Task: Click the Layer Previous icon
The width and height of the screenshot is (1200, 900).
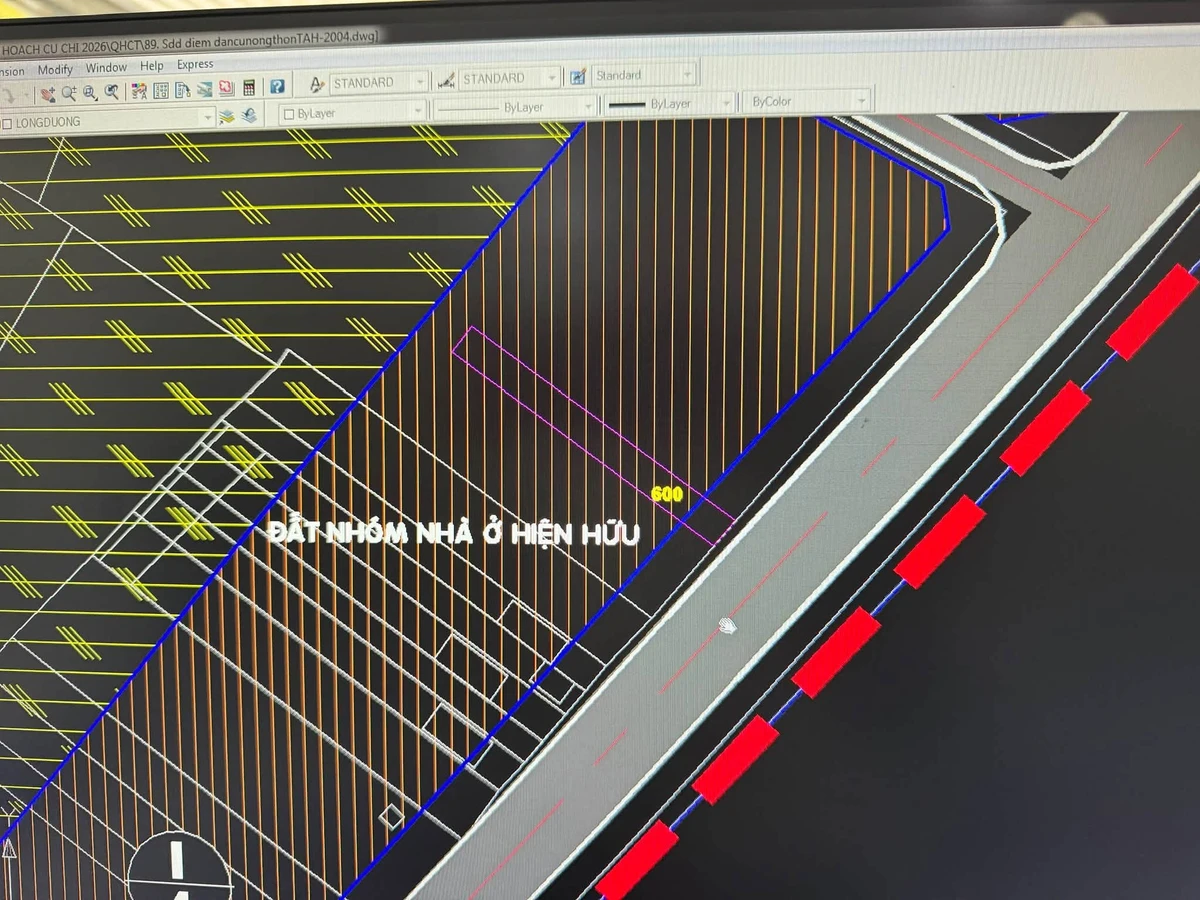Action: [x=248, y=115]
